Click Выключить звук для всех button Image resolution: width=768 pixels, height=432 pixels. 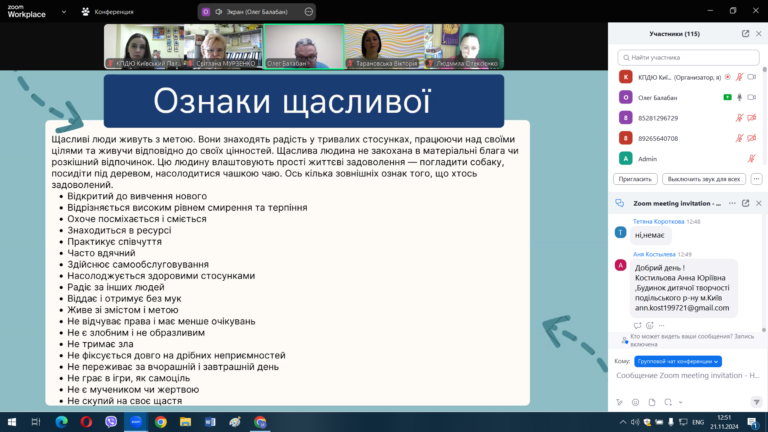704,178
